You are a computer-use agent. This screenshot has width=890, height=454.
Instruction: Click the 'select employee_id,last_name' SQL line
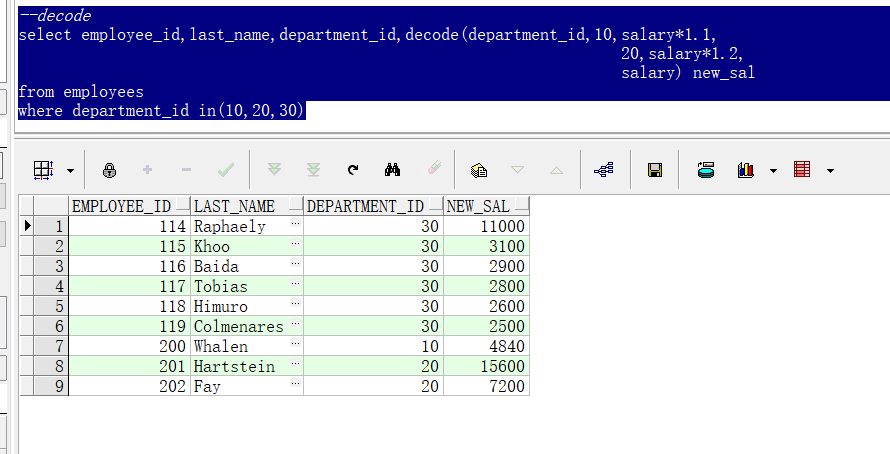(x=367, y=35)
